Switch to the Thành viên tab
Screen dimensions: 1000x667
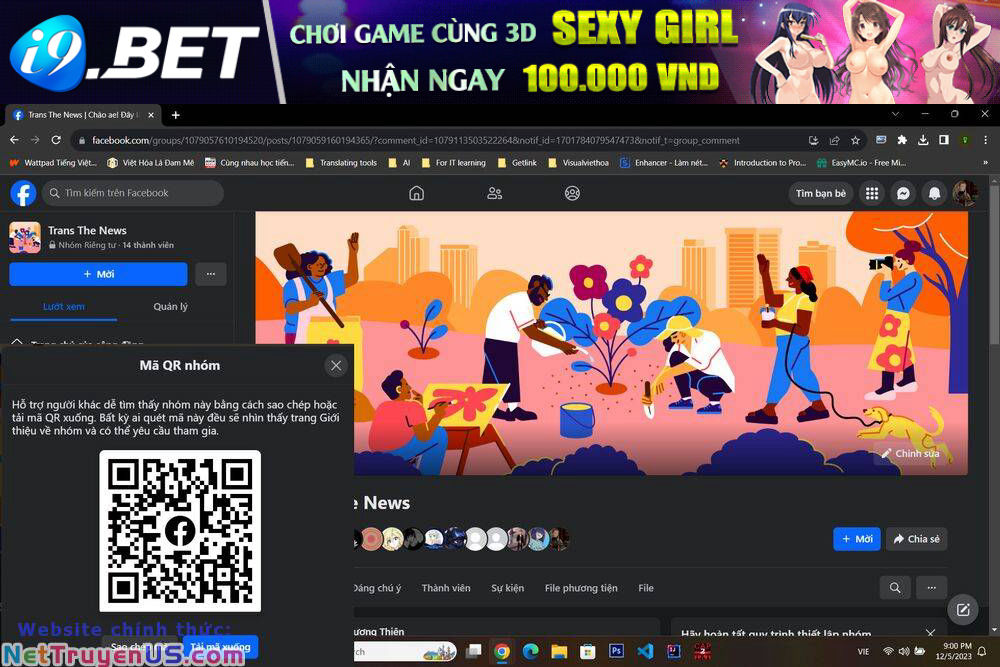point(445,588)
